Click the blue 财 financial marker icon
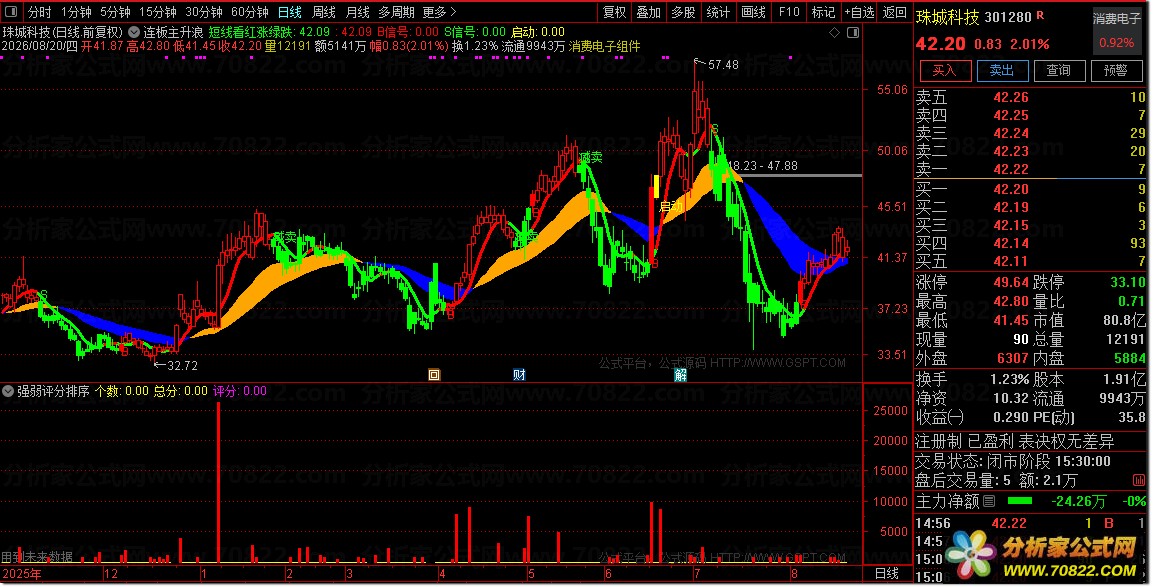 pos(519,375)
